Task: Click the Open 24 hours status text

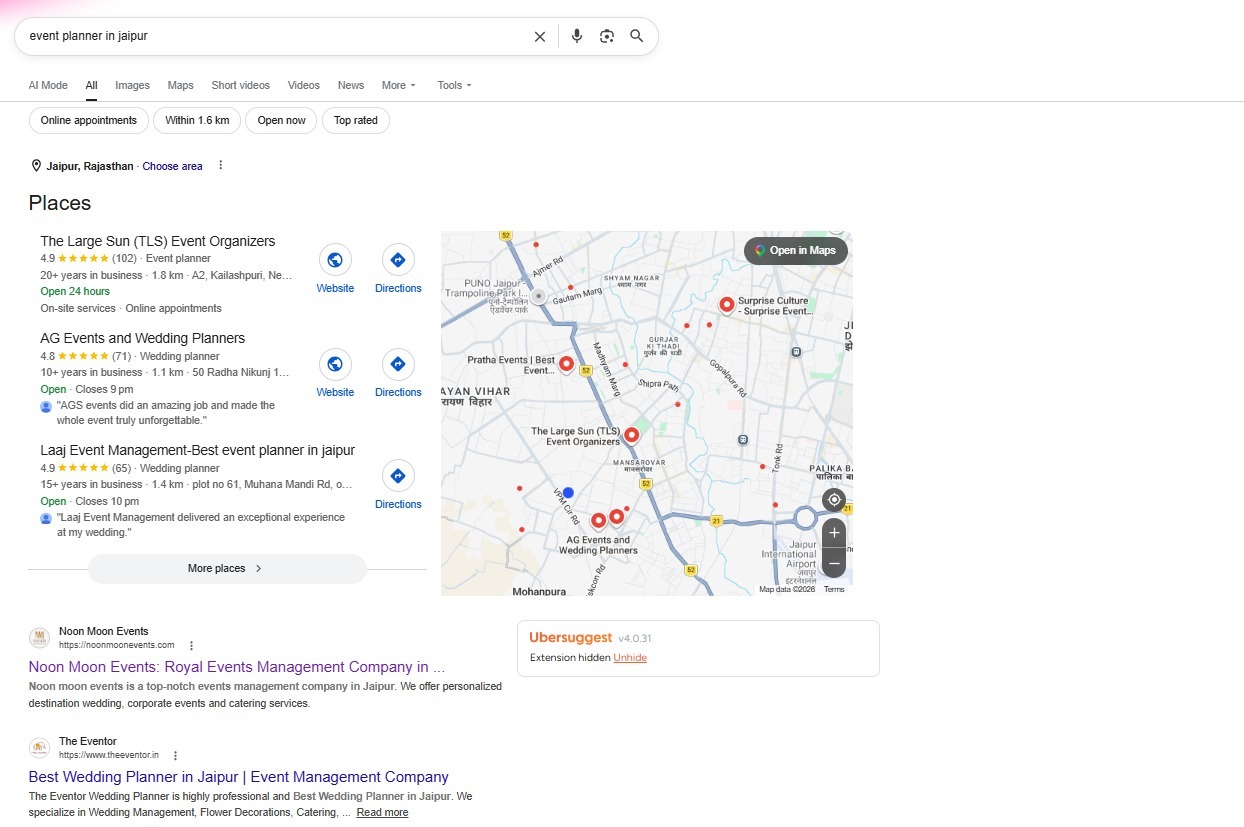Action: point(75,291)
